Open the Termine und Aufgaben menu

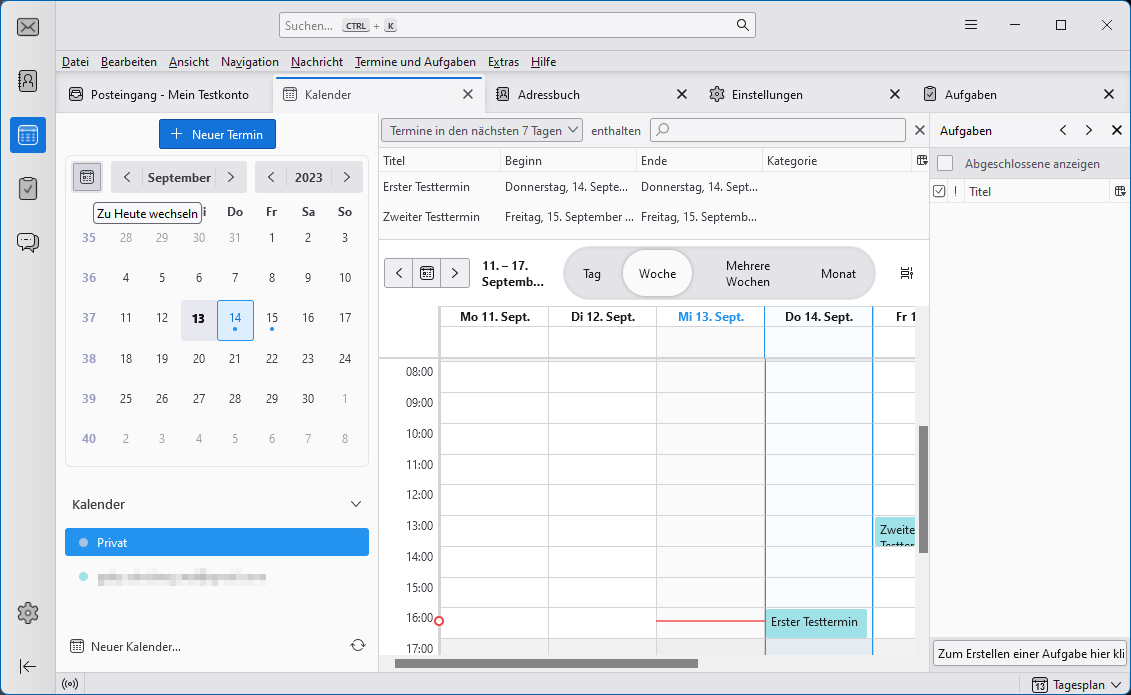(x=415, y=62)
